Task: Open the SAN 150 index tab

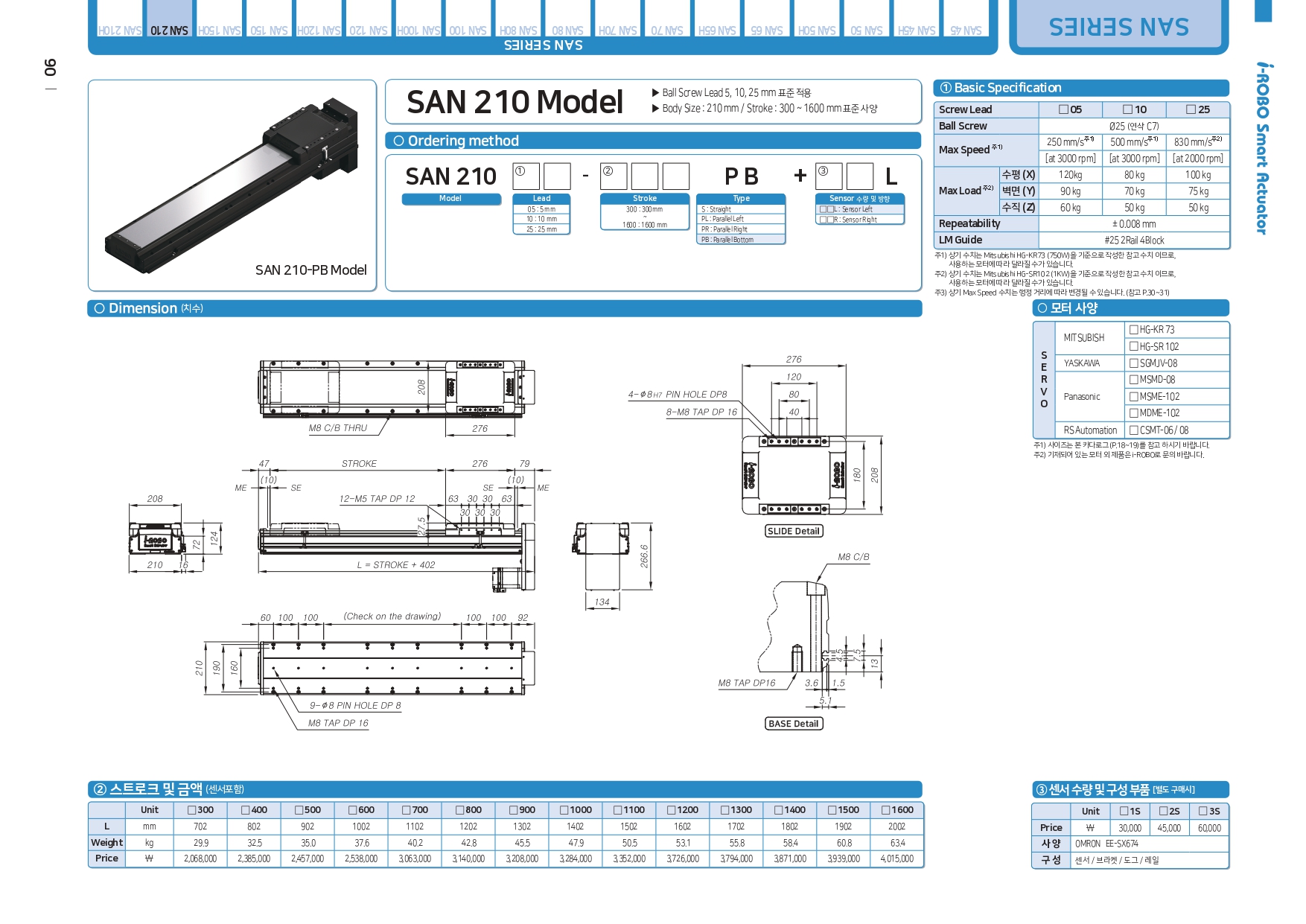Action: click(x=269, y=19)
